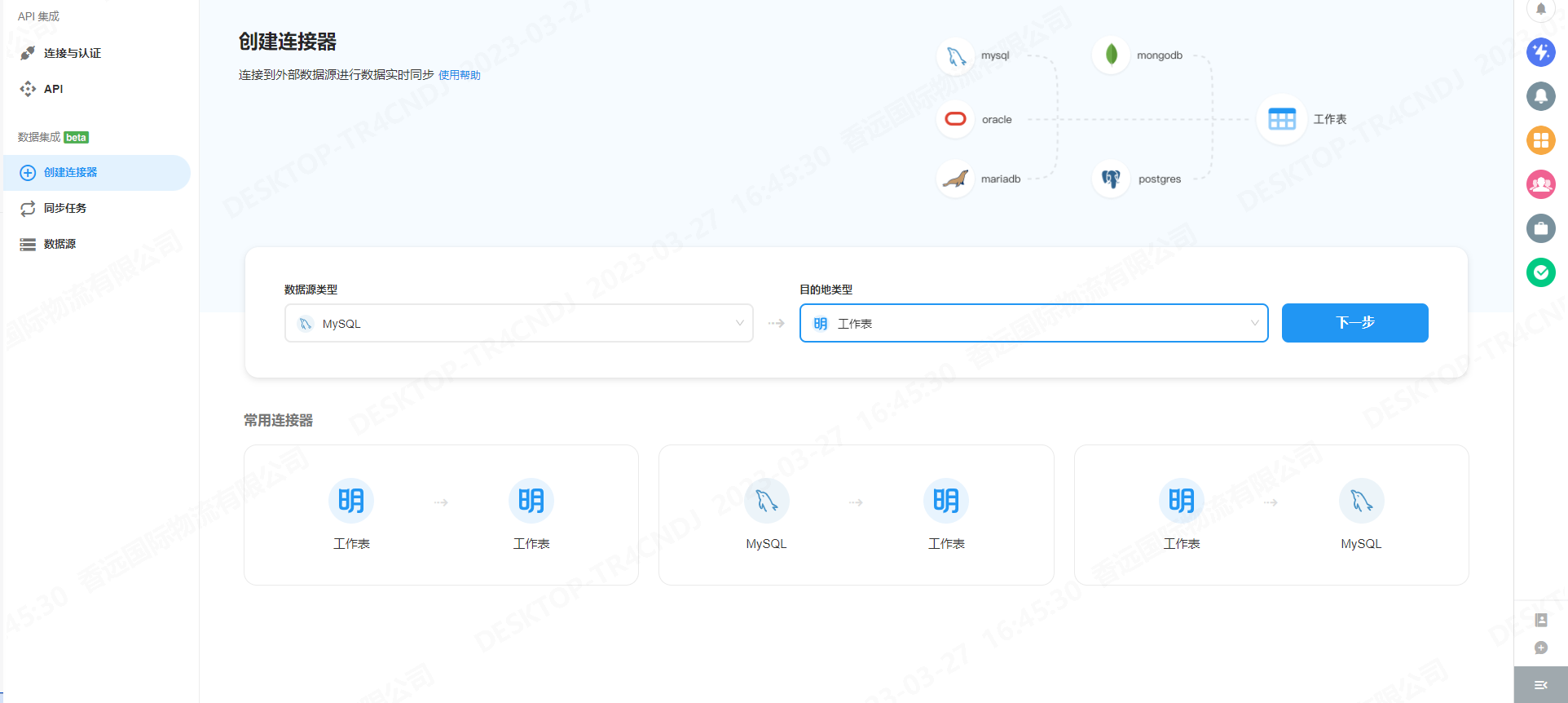Image resolution: width=1568 pixels, height=703 pixels.
Task: Click the chat bubble plus icon
Action: click(x=1540, y=648)
